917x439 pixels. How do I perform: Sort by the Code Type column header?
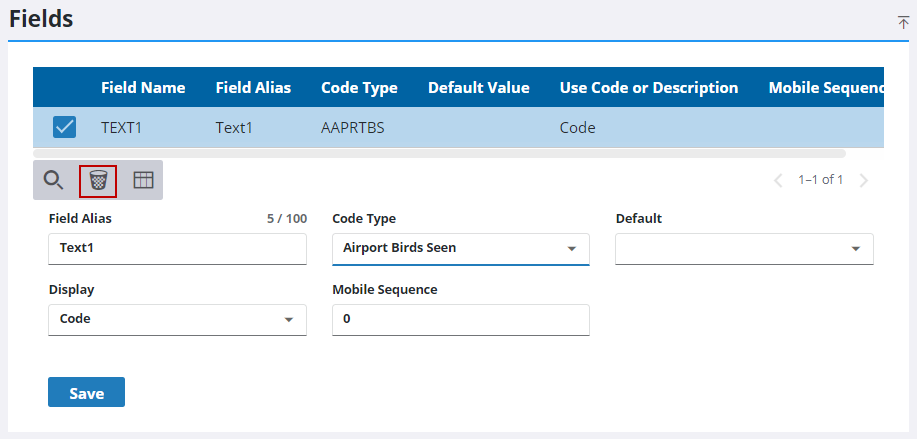[359, 88]
